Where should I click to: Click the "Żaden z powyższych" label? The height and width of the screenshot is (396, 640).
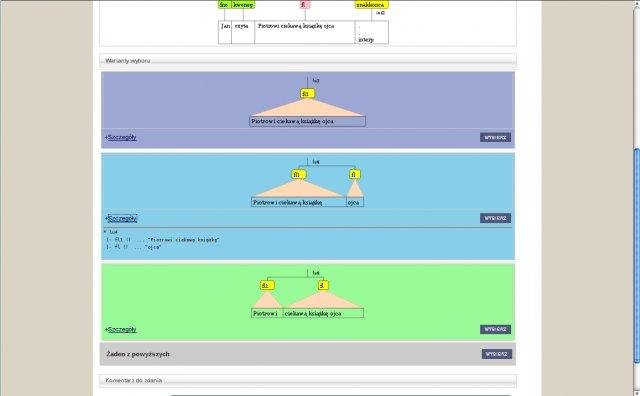pos(138,354)
